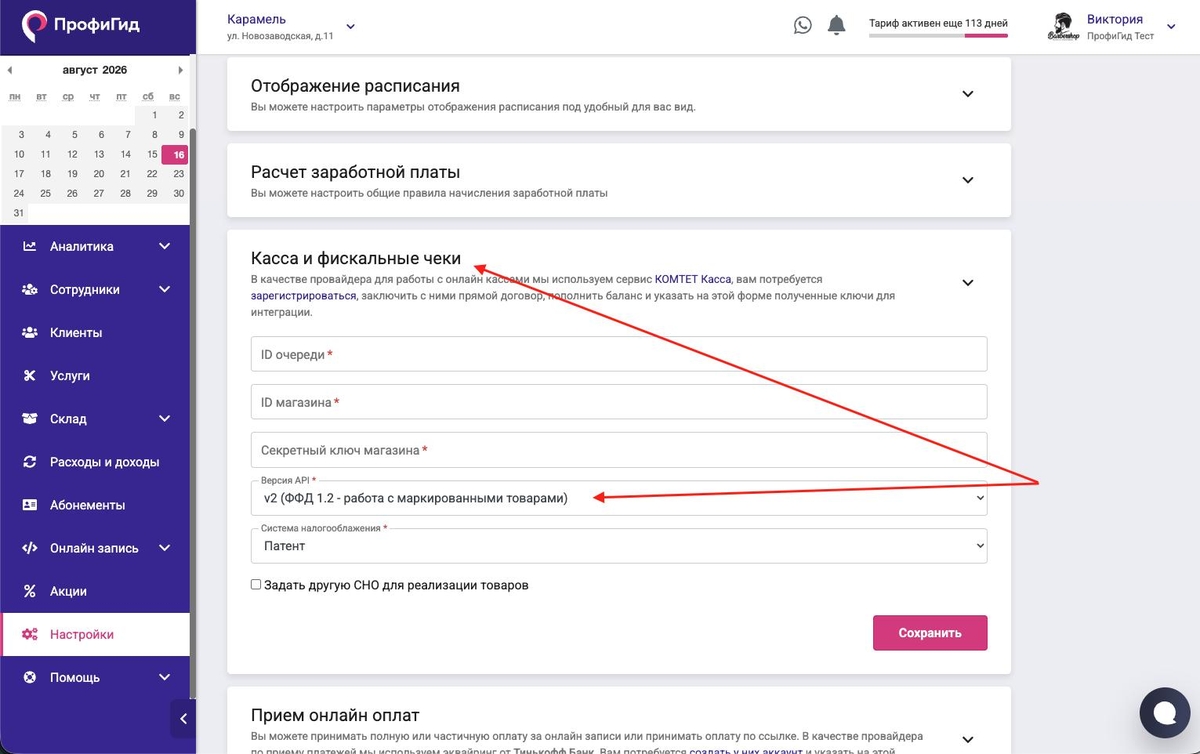
Task: Open Система налогообложения dropdown
Action: pyautogui.click(x=619, y=546)
